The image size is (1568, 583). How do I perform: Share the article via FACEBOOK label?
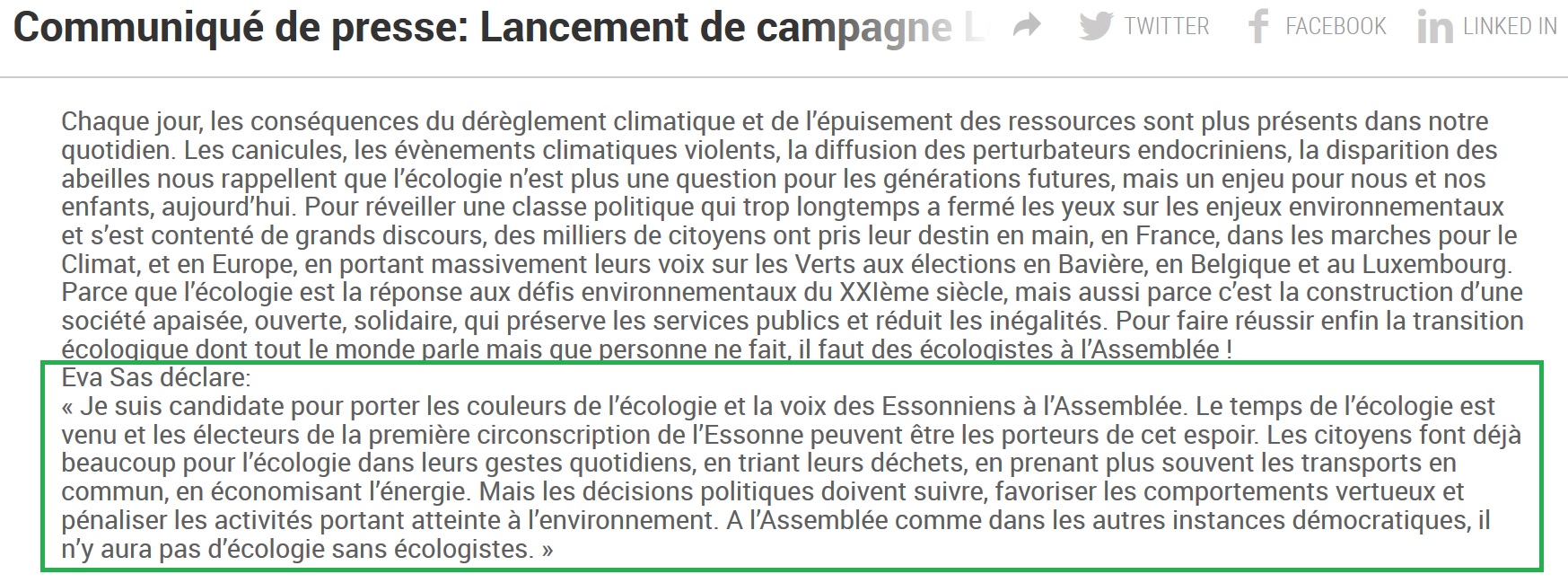[x=1336, y=27]
